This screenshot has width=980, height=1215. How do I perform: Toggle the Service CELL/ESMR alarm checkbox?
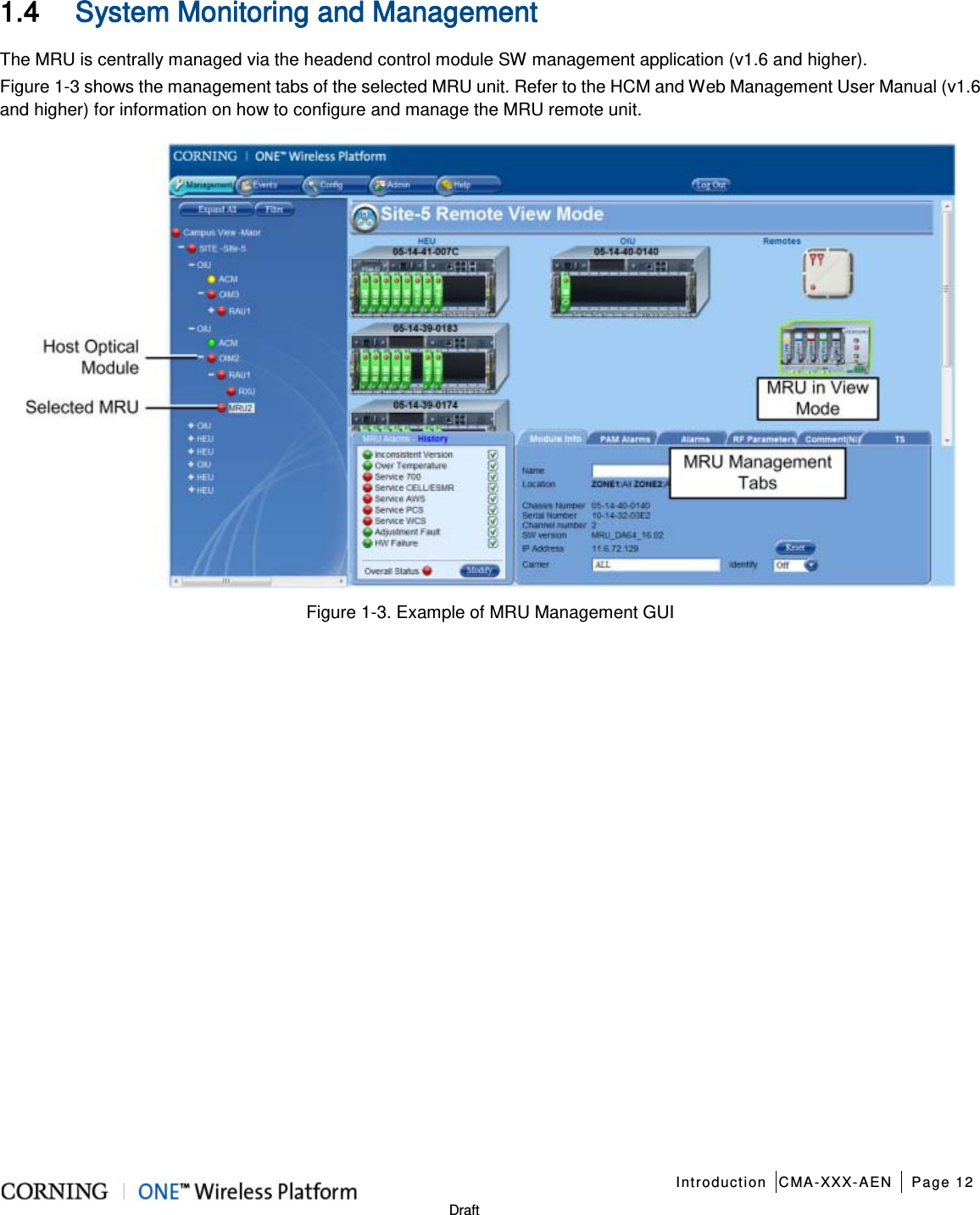[493, 488]
